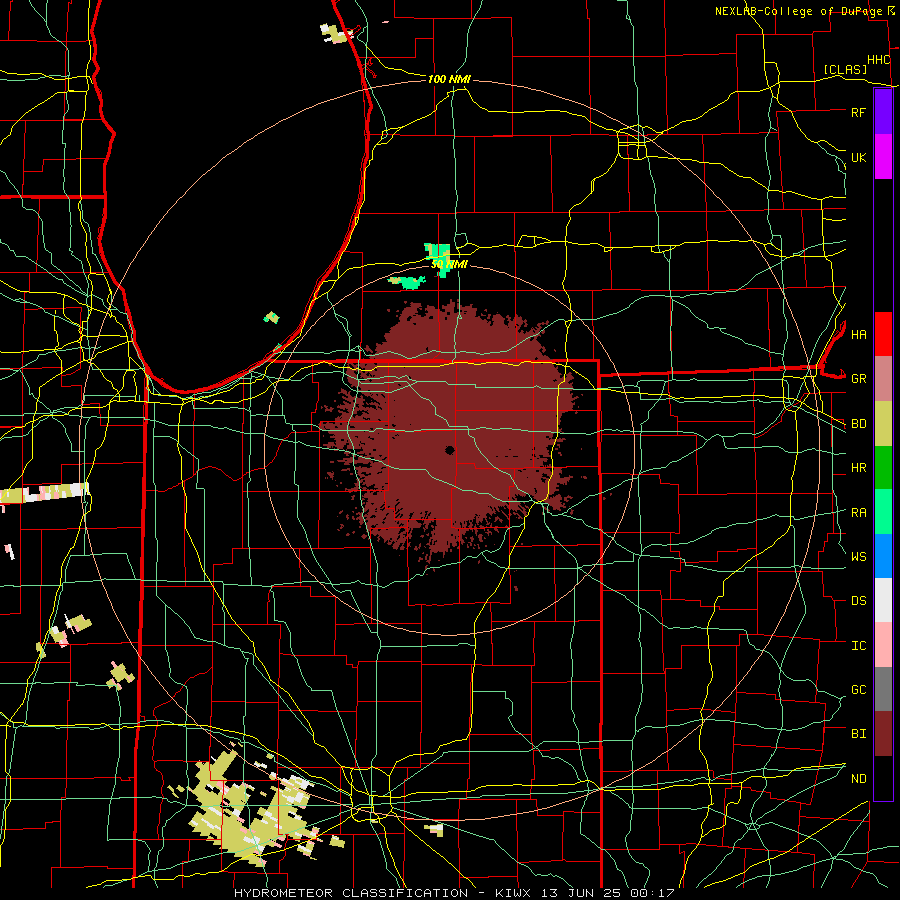Click the 'RF' legend label
The height and width of the screenshot is (900, 900).
[x=858, y=112]
